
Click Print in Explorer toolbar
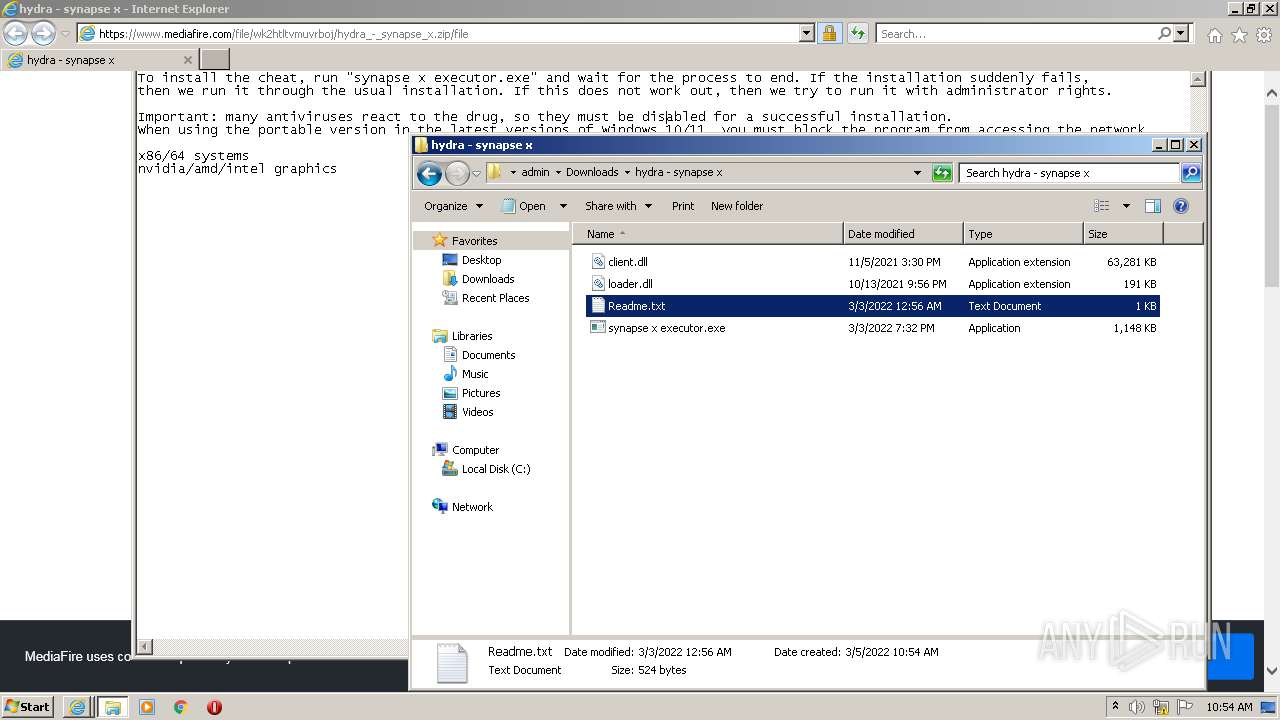pos(683,206)
